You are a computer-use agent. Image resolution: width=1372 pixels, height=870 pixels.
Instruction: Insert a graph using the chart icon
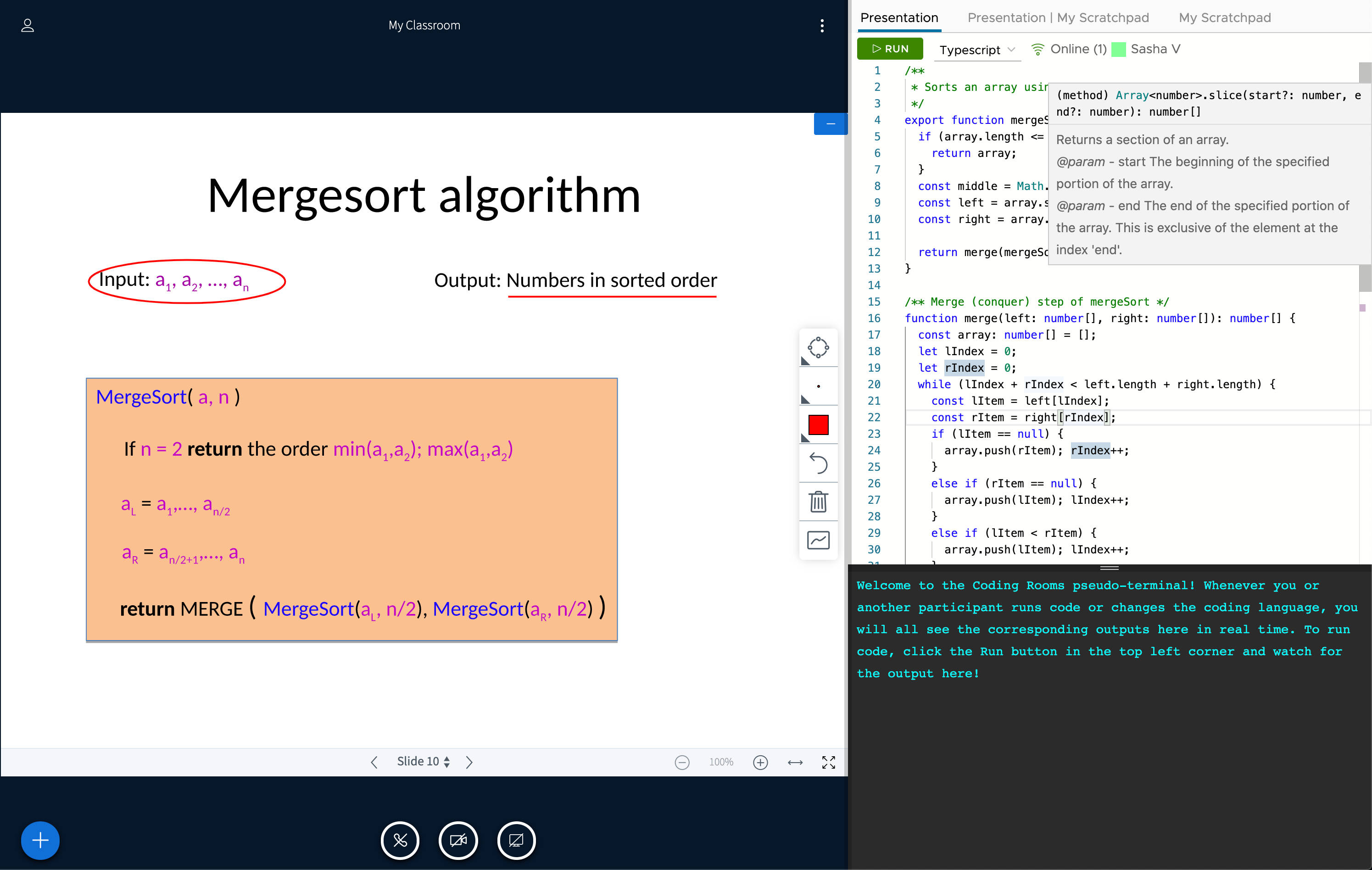819,540
